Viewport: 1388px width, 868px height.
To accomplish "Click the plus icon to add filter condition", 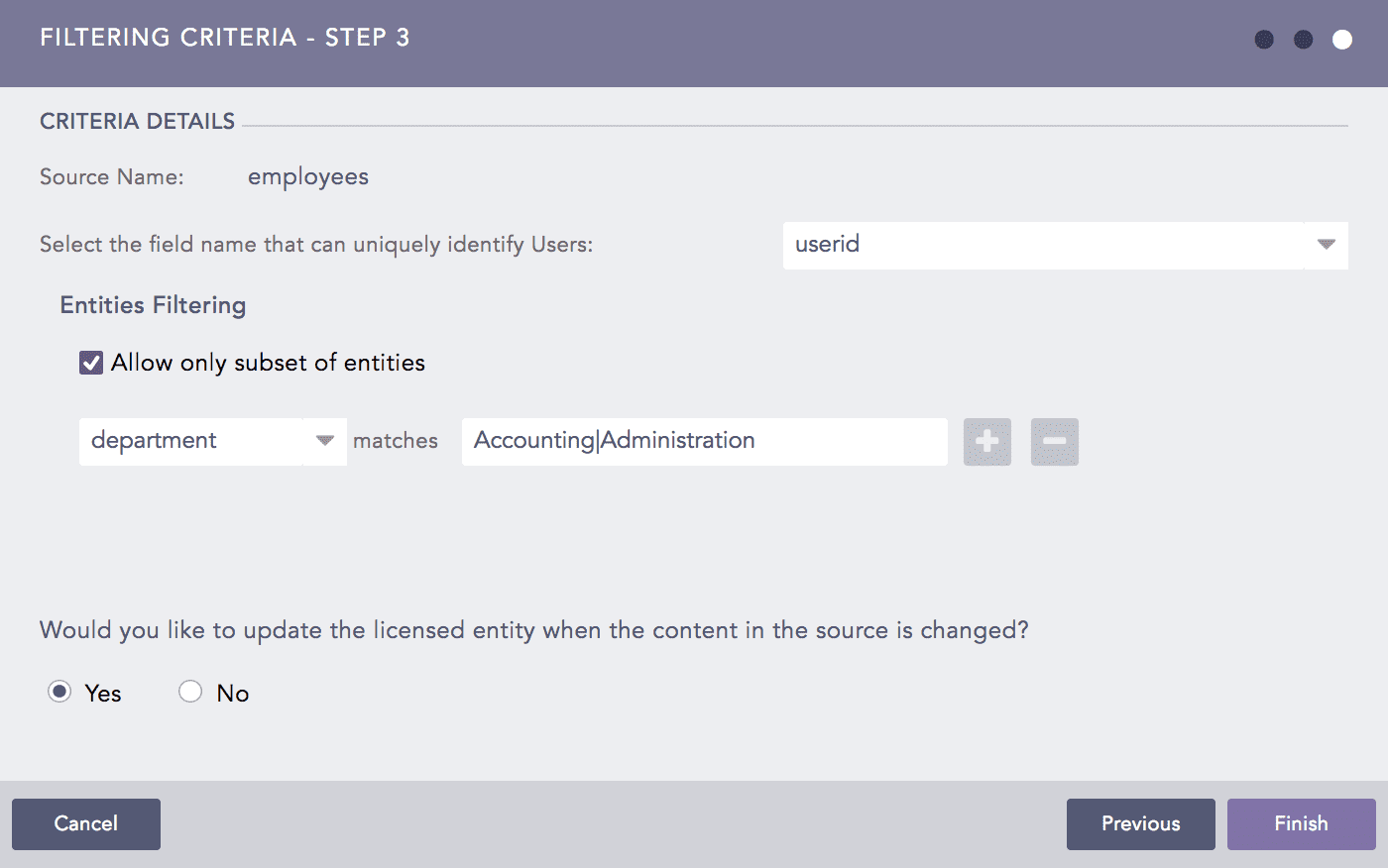I will click(986, 442).
